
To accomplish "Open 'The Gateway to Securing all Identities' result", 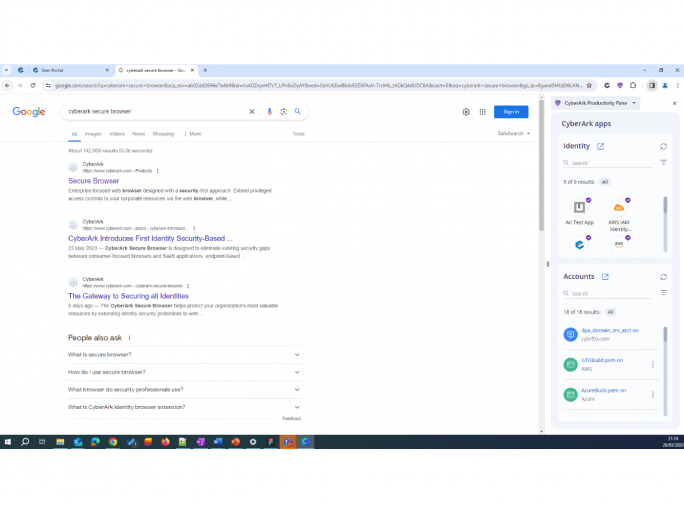I will [128, 296].
